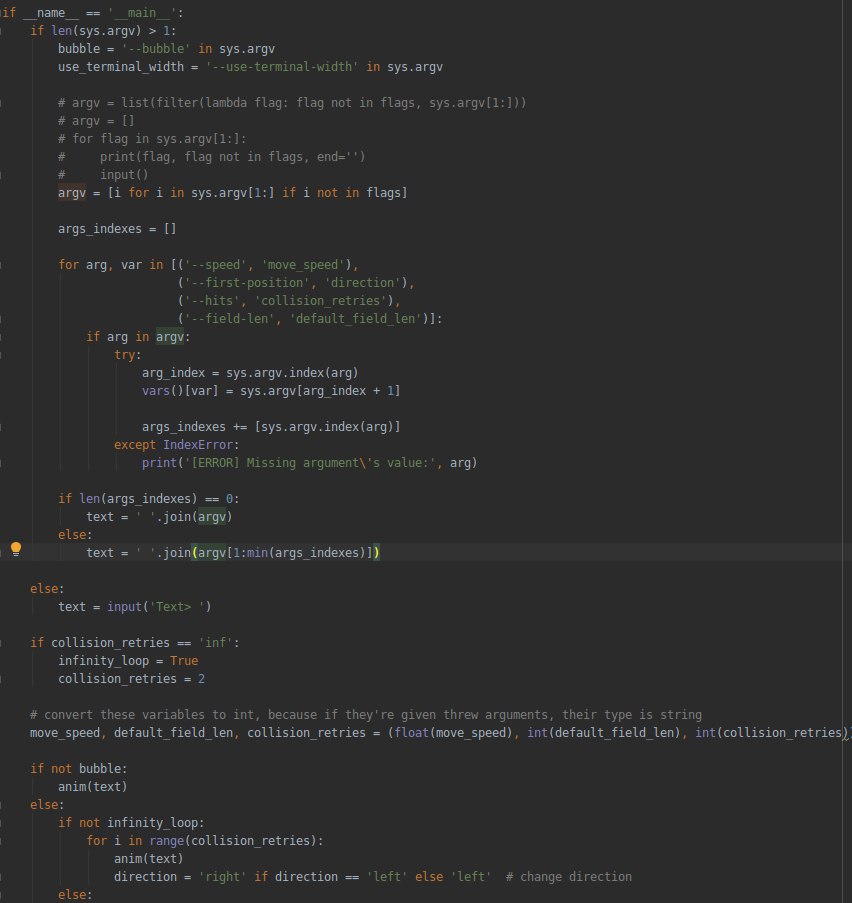This screenshot has height=903, width=852.
Task: Click the "vars()[var] = sys.argv[arg_index + 1]" line
Action: coord(271,390)
